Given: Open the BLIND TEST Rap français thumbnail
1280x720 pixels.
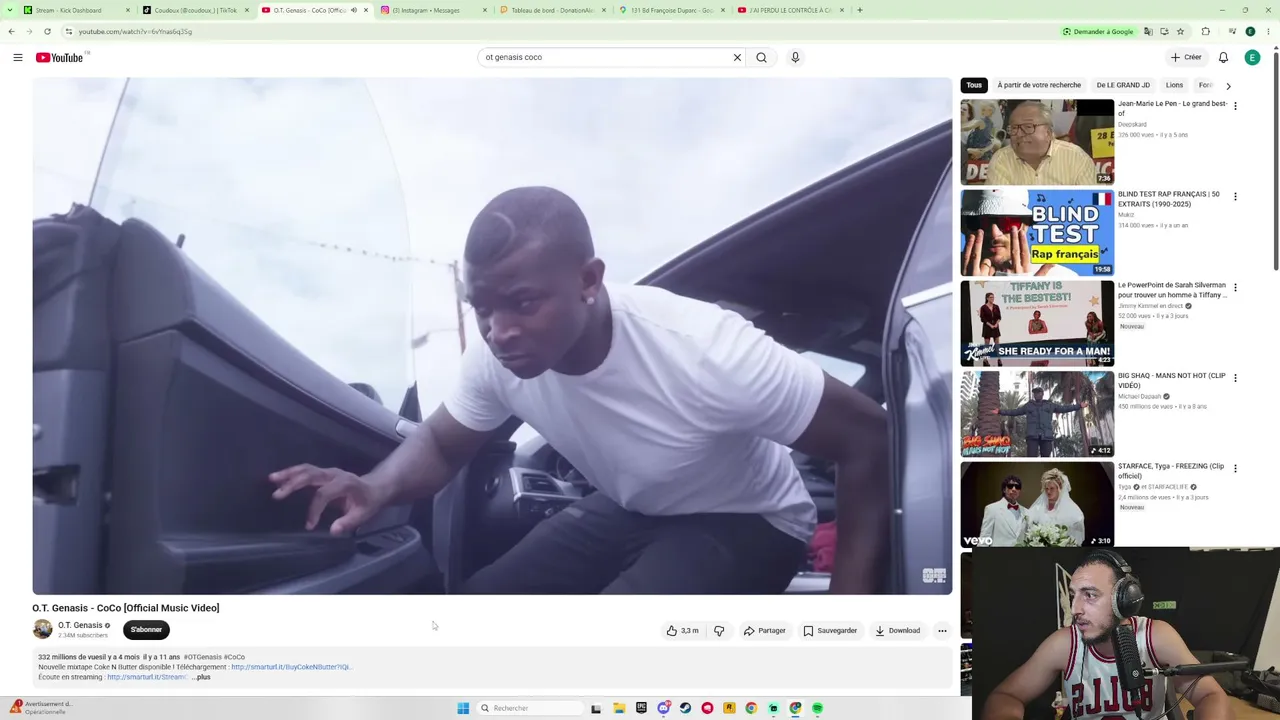Looking at the screenshot, I should [x=1037, y=233].
